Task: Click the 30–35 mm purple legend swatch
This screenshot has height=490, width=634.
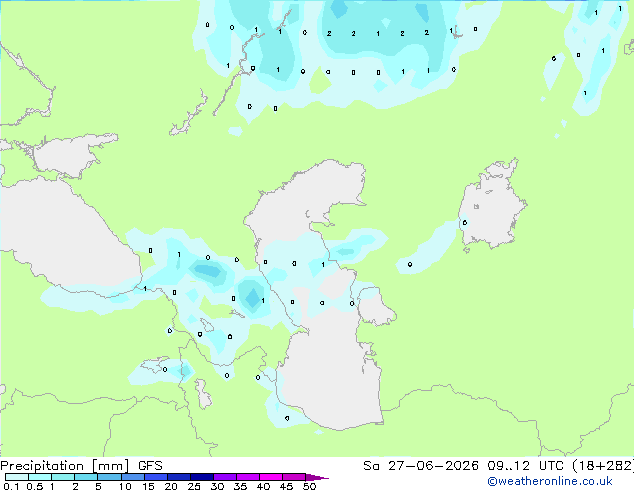Action: [225, 477]
